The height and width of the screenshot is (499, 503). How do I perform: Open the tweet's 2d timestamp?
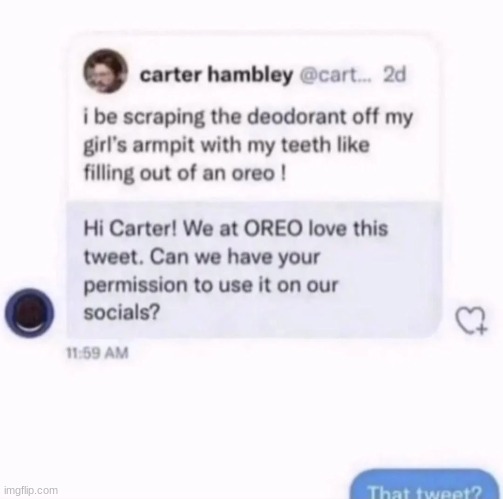[x=395, y=75]
